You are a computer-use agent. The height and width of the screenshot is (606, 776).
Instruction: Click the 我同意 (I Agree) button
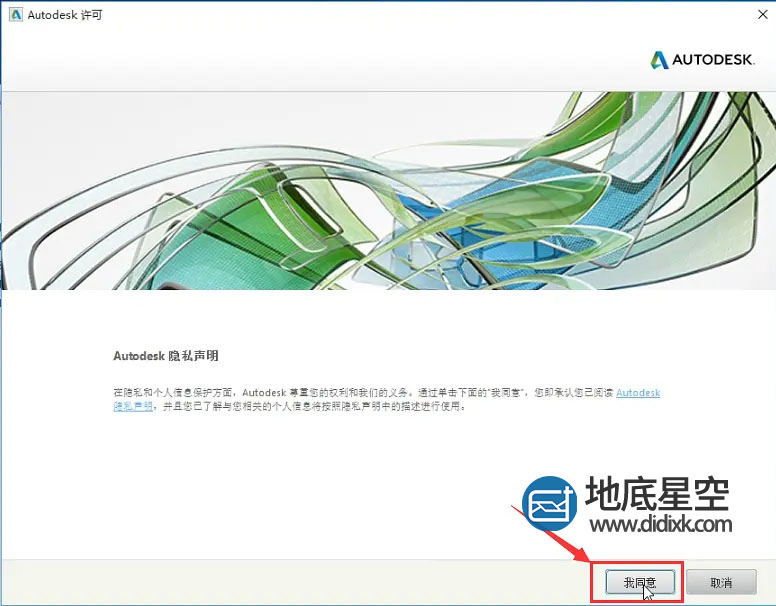[x=640, y=582]
